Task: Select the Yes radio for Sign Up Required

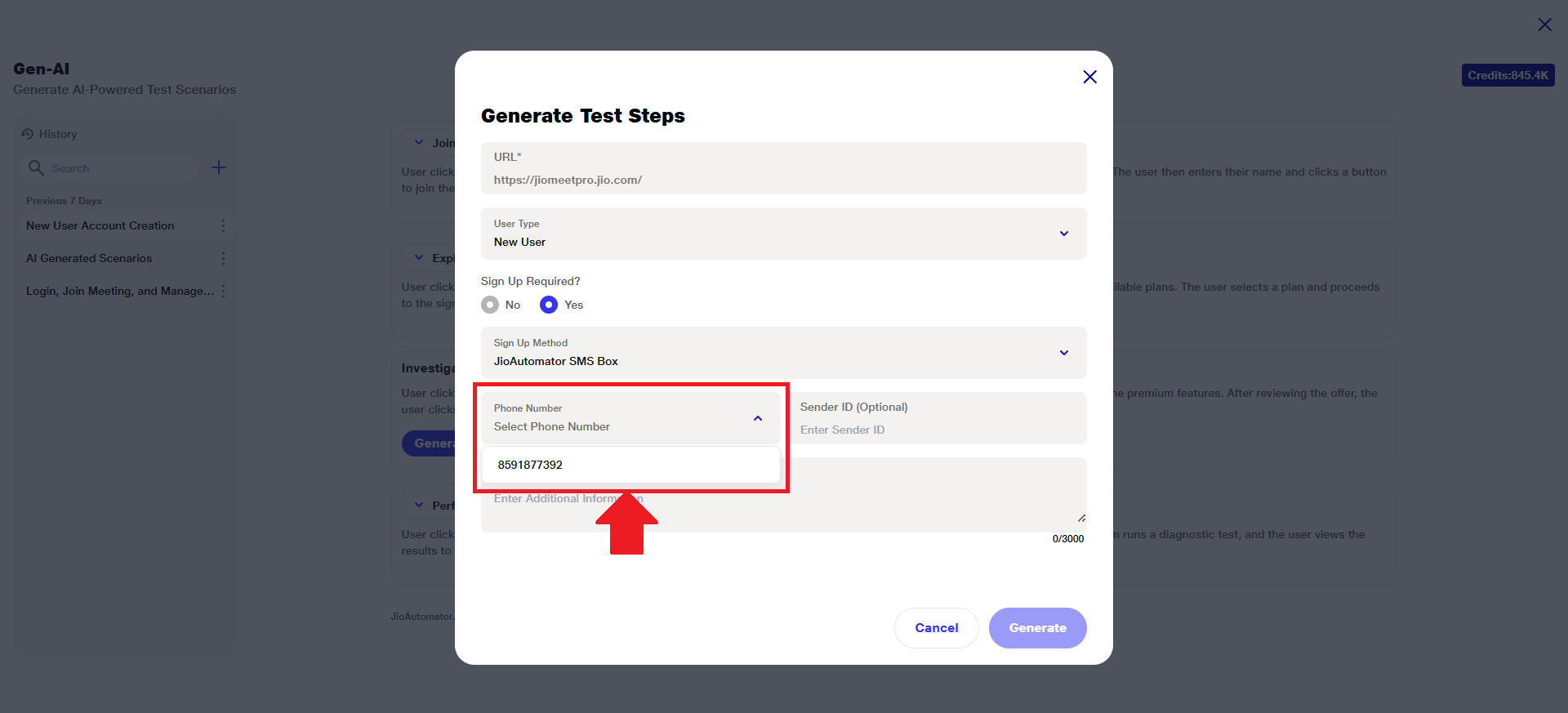Action: pyautogui.click(x=549, y=305)
